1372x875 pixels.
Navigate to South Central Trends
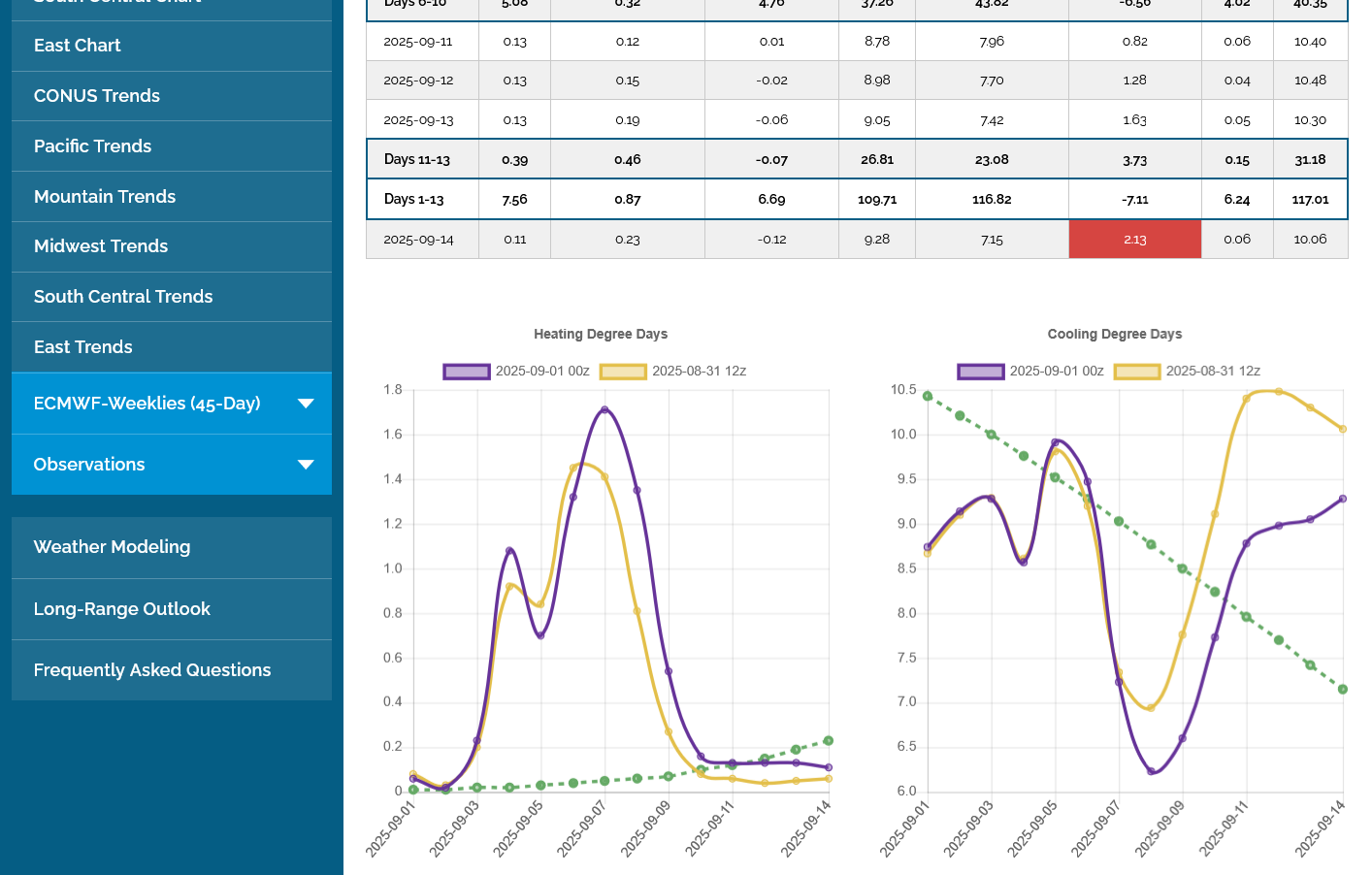tap(123, 297)
